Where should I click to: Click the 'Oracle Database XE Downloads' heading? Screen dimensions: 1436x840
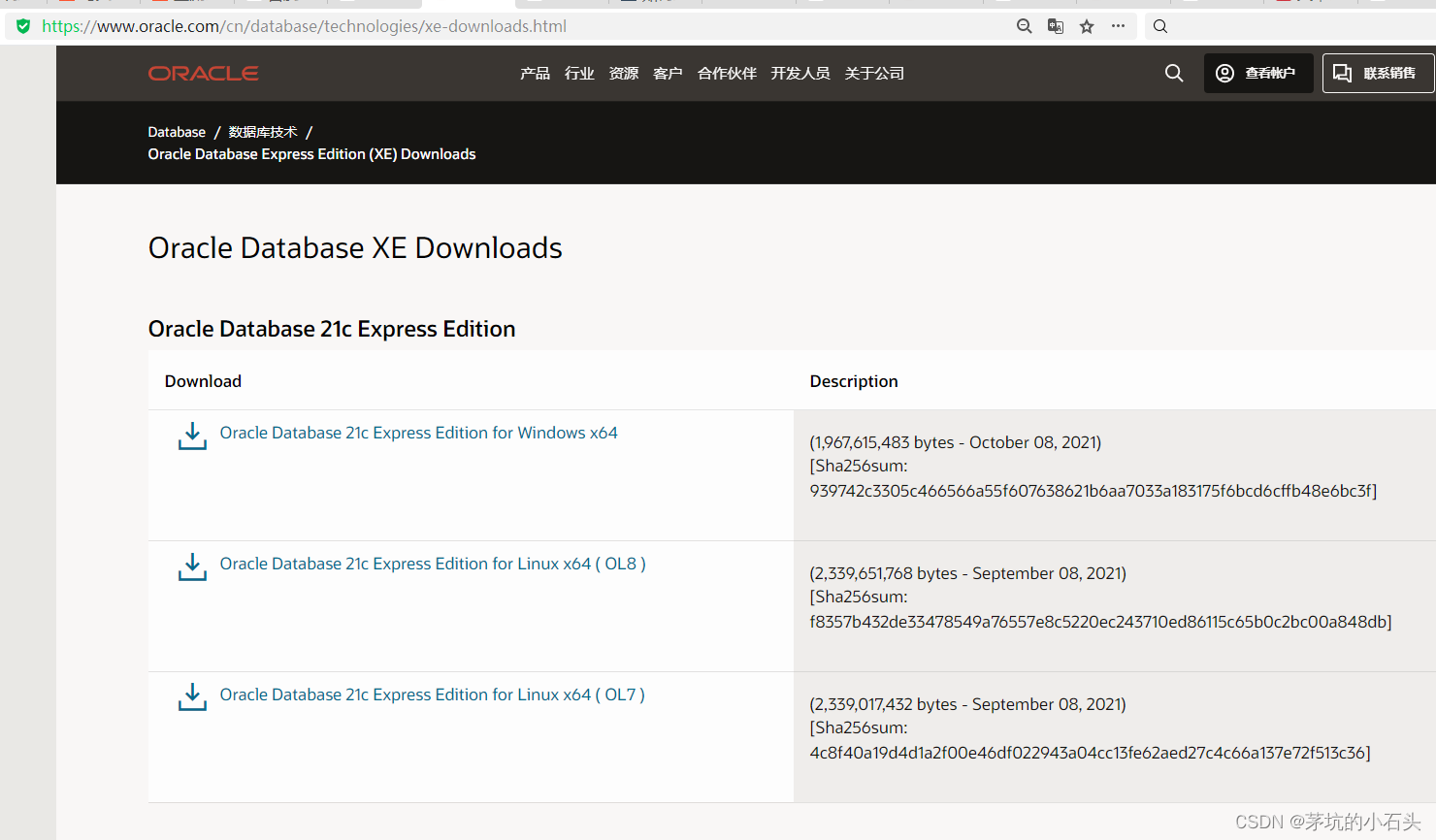pos(355,248)
